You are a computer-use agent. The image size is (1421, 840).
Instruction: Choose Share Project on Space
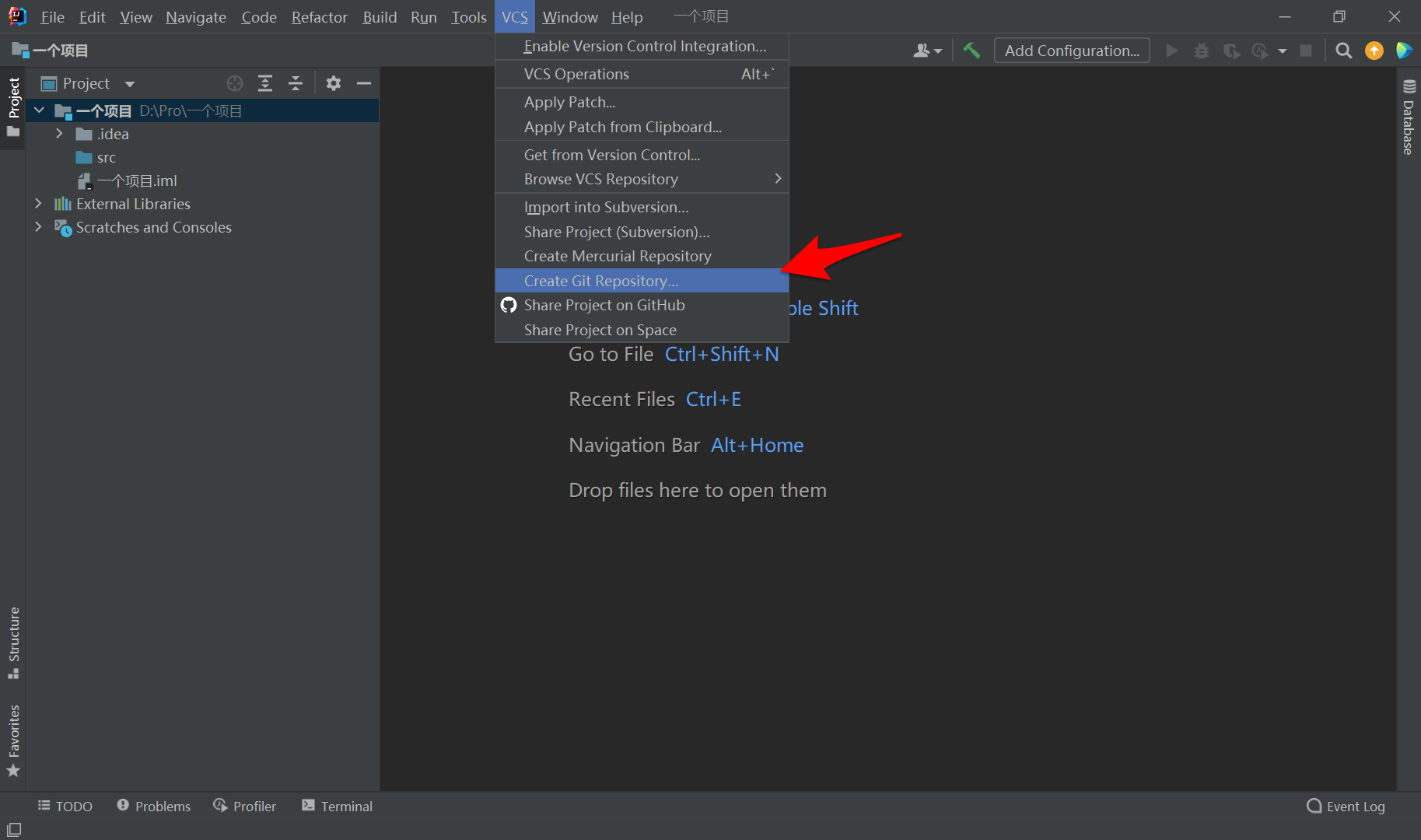(x=642, y=330)
